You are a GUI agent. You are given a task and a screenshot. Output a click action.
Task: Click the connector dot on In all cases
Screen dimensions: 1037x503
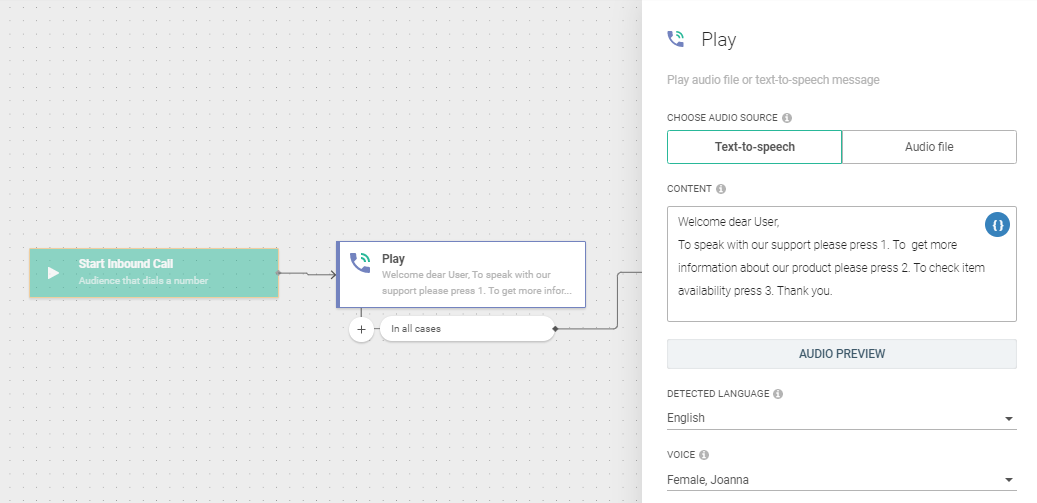[x=555, y=328]
